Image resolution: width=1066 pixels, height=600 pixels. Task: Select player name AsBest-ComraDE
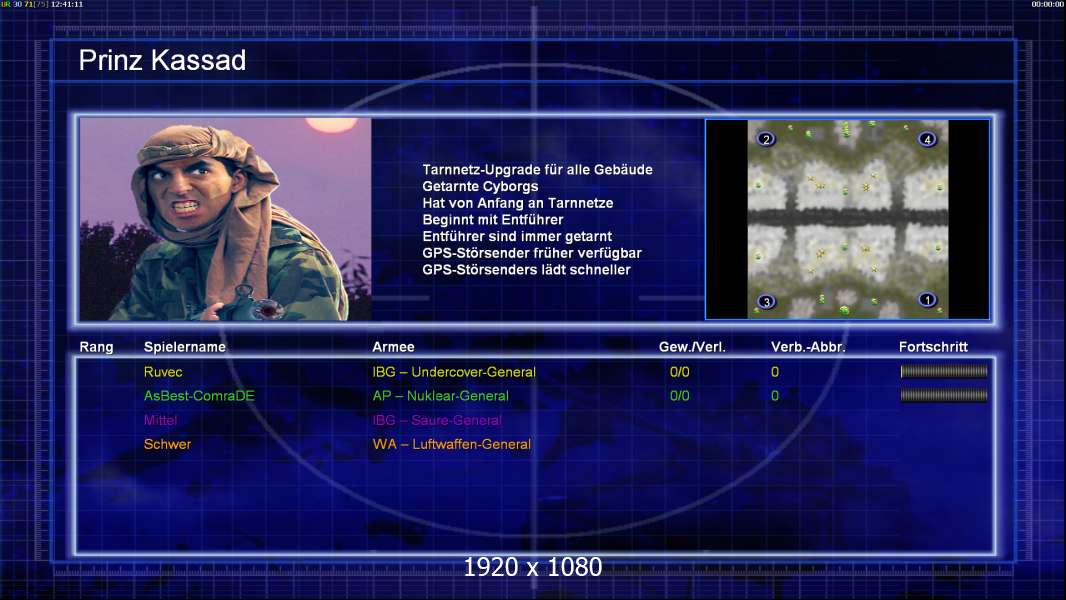coord(199,396)
